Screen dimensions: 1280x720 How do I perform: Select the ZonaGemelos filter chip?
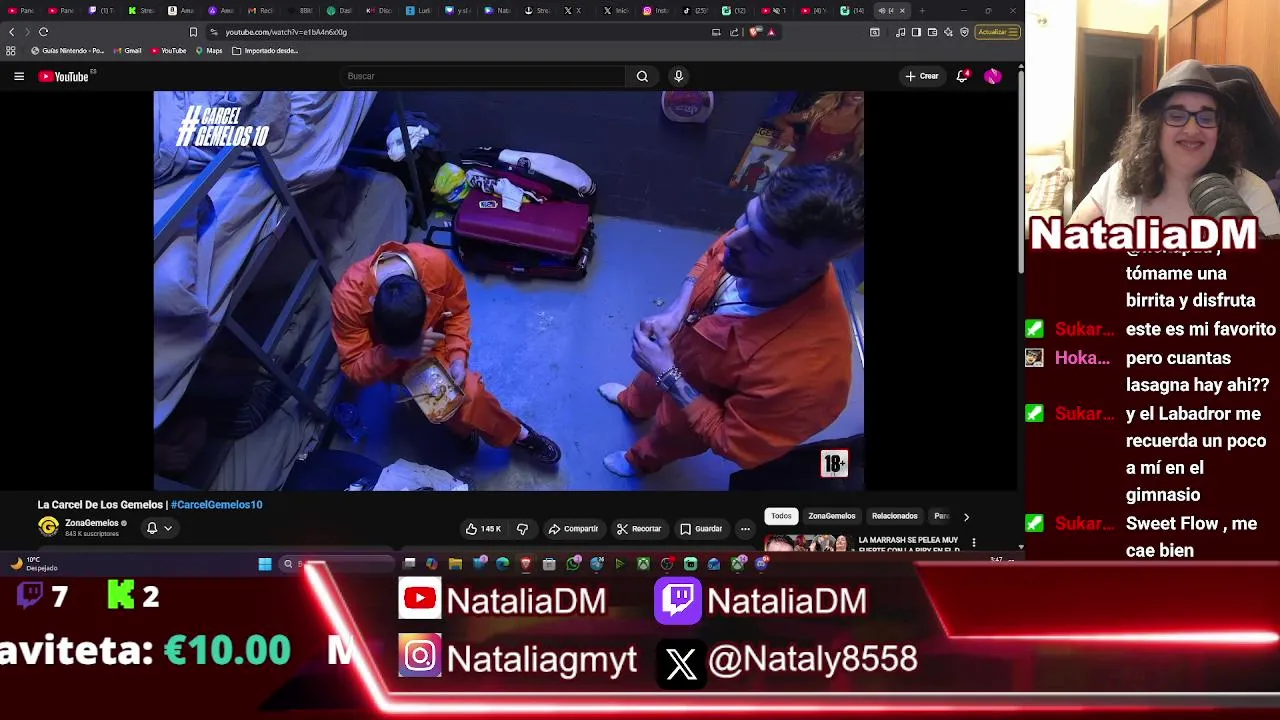(x=832, y=516)
